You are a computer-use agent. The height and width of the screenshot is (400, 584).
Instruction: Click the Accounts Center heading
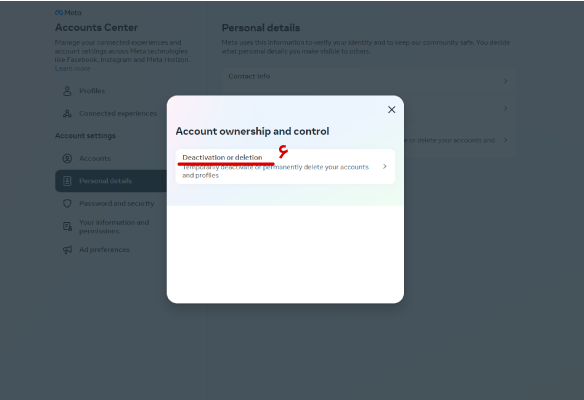[x=96, y=28]
